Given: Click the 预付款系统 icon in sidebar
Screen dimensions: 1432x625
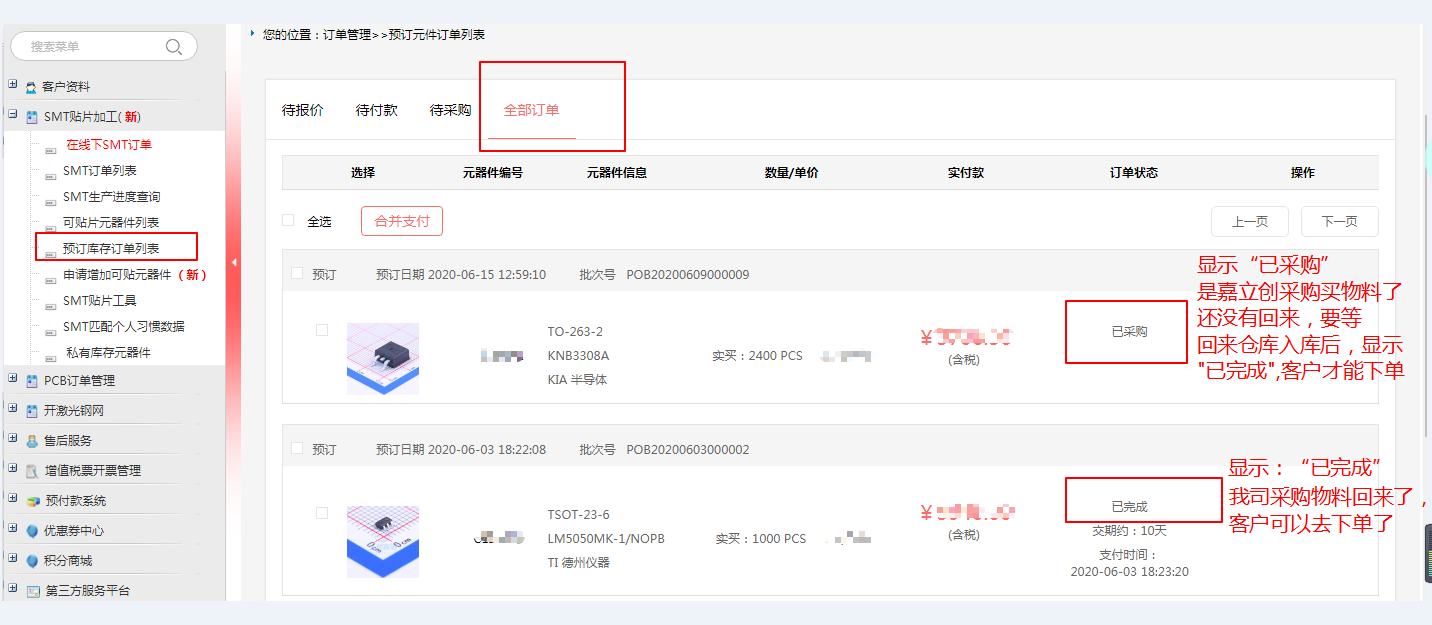Looking at the screenshot, I should pos(33,501).
